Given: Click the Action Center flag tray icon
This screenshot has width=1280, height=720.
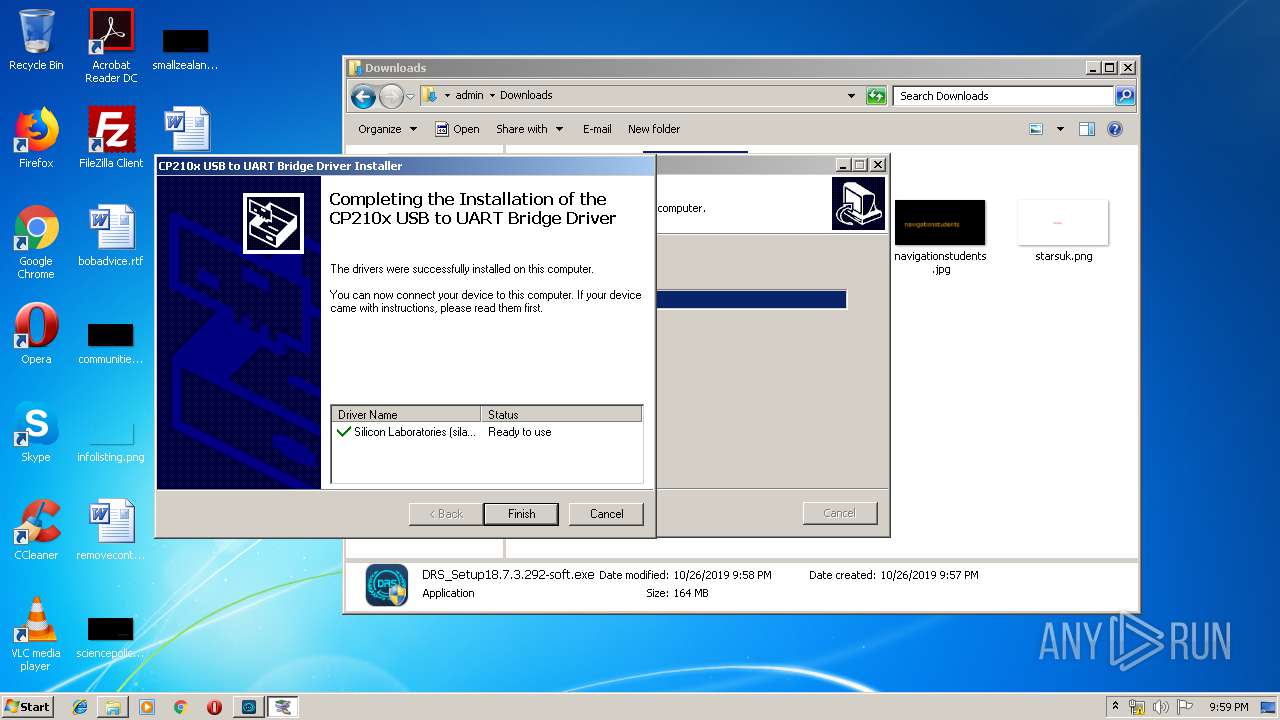Looking at the screenshot, I should [1183, 707].
